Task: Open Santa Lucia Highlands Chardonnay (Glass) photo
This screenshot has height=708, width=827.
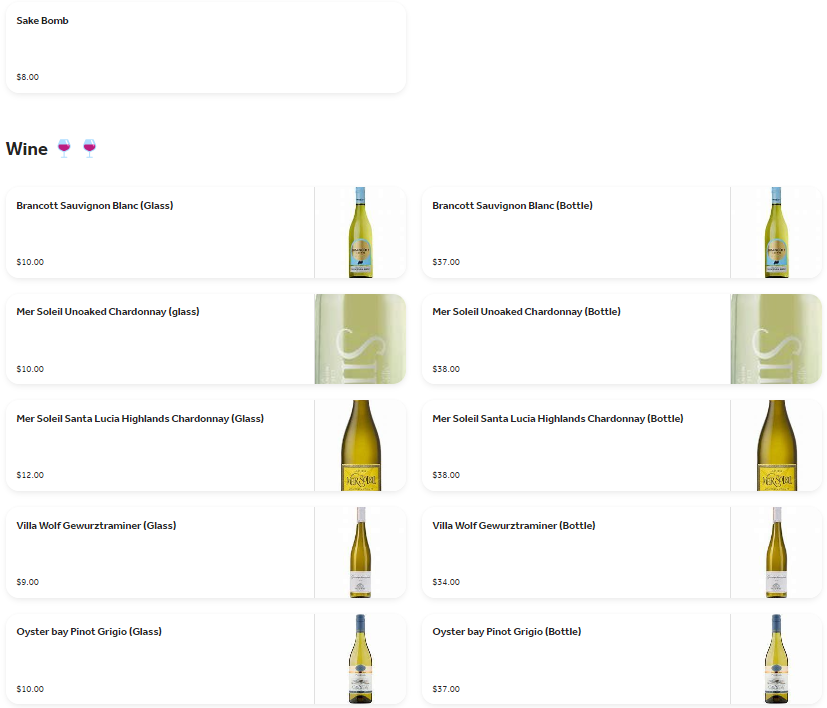Action: click(x=360, y=445)
